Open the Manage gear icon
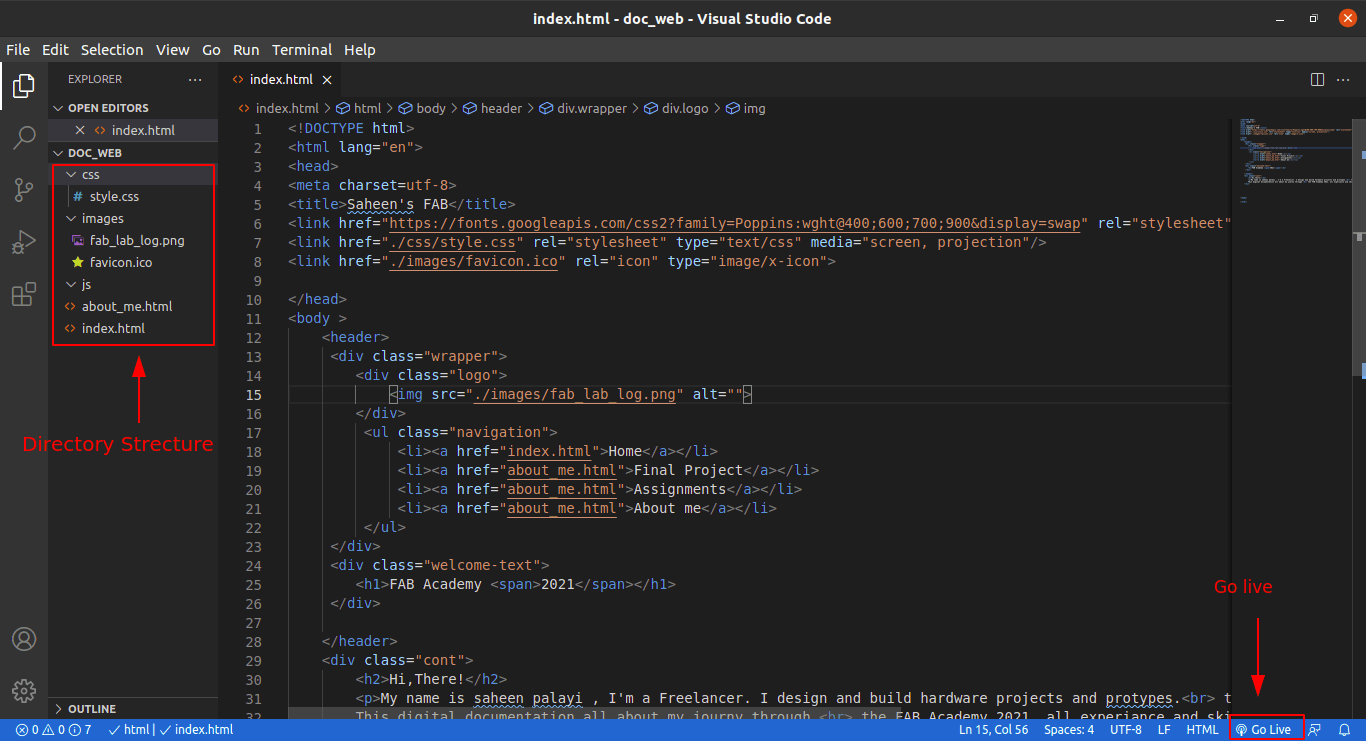 [x=24, y=691]
